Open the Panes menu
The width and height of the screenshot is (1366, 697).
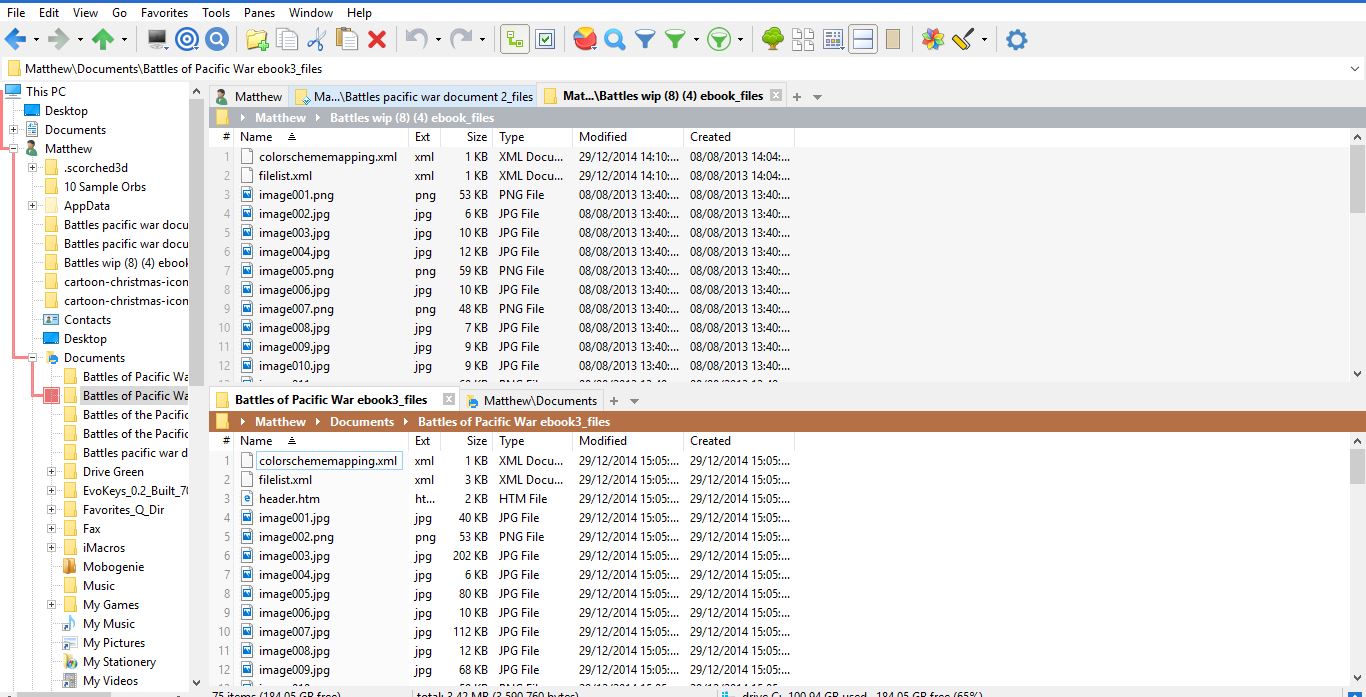[258, 12]
